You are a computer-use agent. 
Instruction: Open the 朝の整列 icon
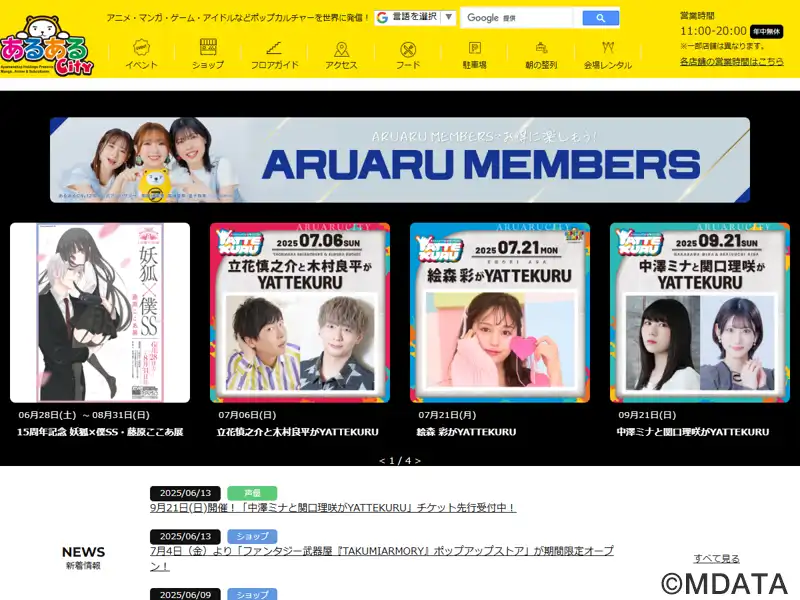[541, 48]
